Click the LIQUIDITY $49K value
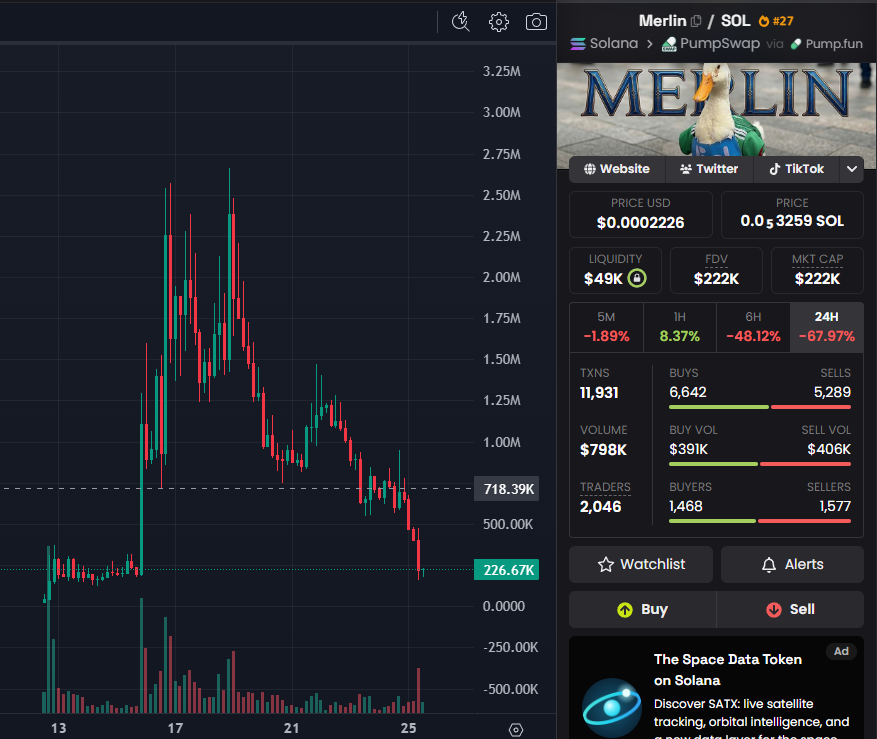Image resolution: width=877 pixels, height=739 pixels. [x=603, y=279]
